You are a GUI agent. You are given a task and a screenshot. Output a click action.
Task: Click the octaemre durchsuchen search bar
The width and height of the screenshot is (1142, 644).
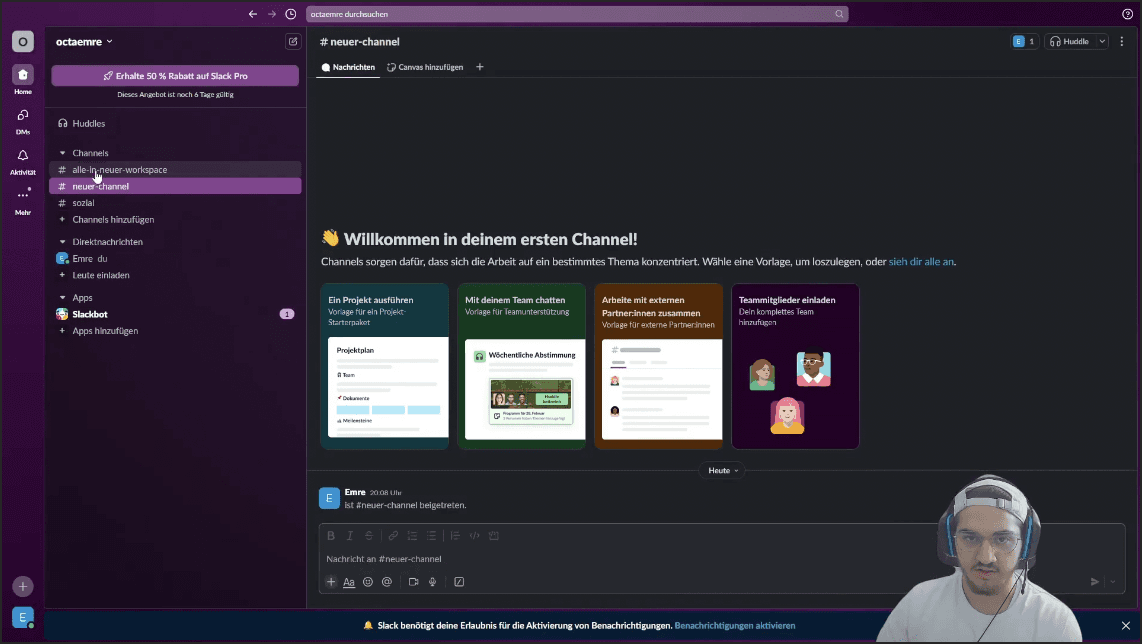point(577,14)
